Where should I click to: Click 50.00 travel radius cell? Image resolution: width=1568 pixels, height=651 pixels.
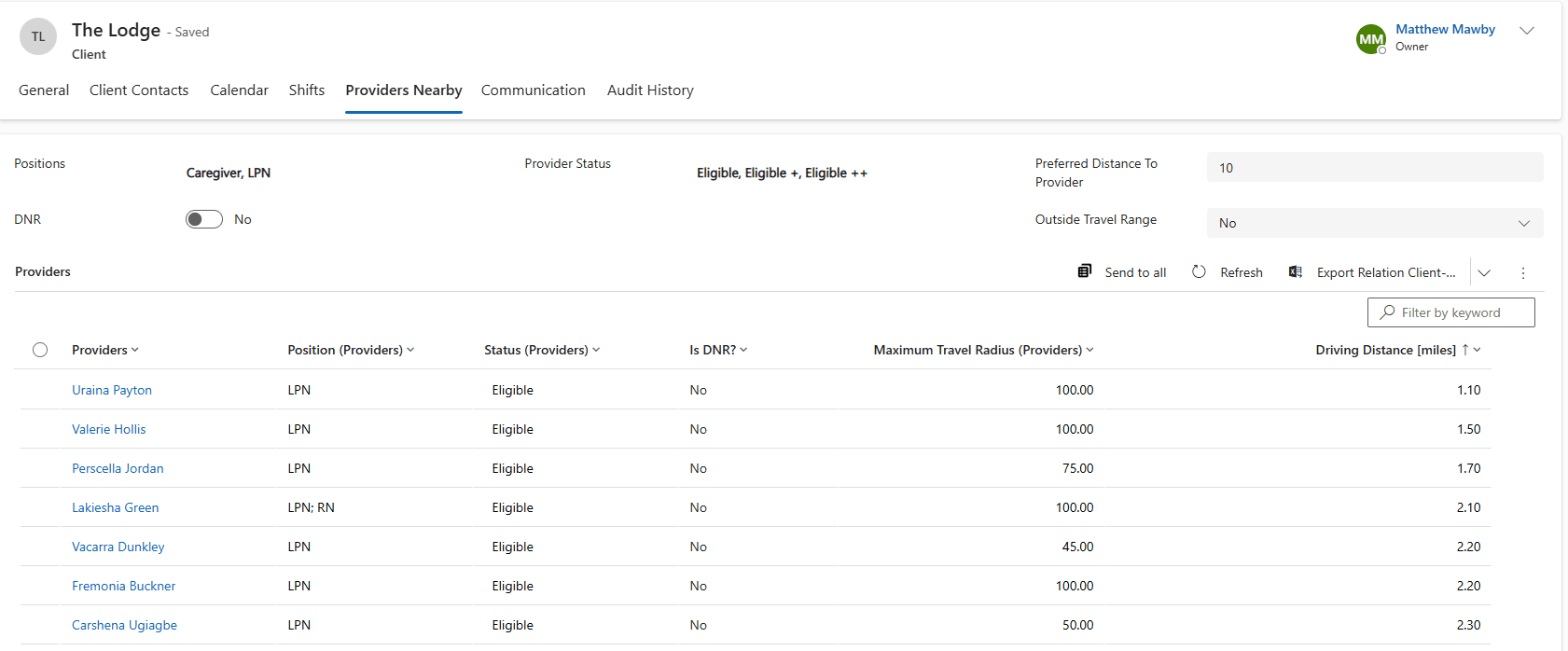pos(1077,625)
